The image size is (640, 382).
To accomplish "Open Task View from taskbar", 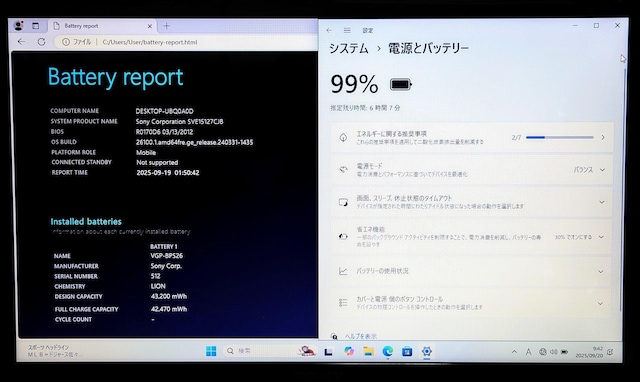I will (328, 351).
